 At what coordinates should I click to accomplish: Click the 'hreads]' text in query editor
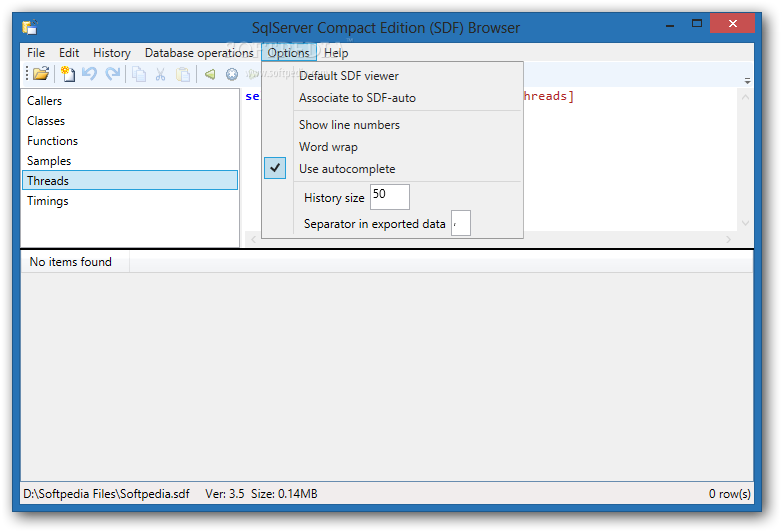tap(549, 96)
